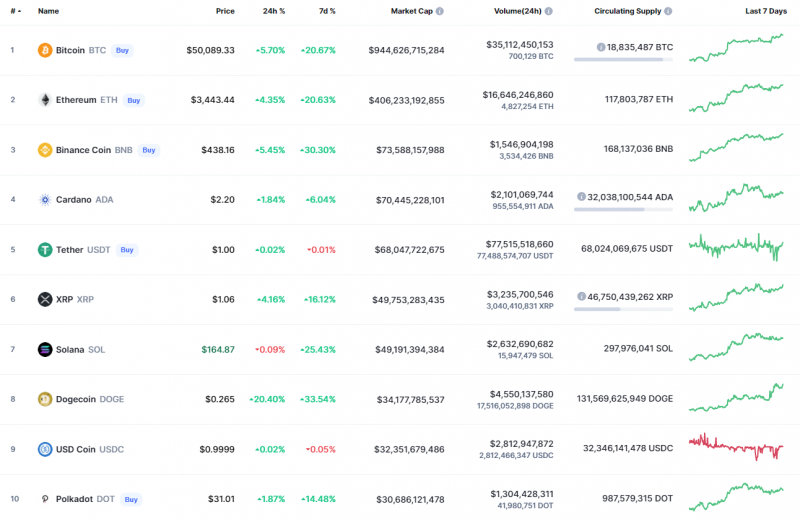Open the Volume(24h) info icon
The image size is (800, 520).
(548, 11)
